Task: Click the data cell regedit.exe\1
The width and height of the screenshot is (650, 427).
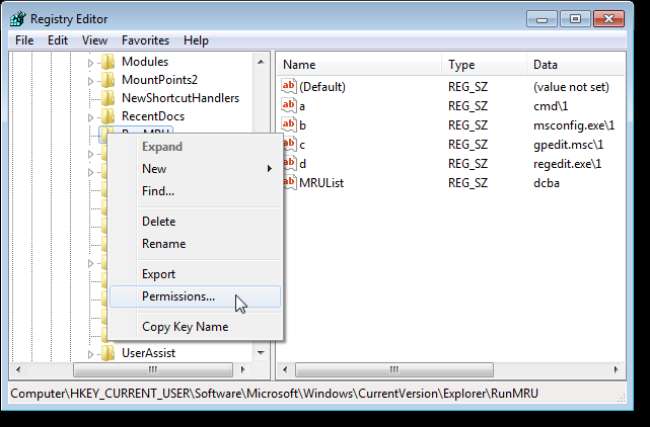Action: pos(567,164)
